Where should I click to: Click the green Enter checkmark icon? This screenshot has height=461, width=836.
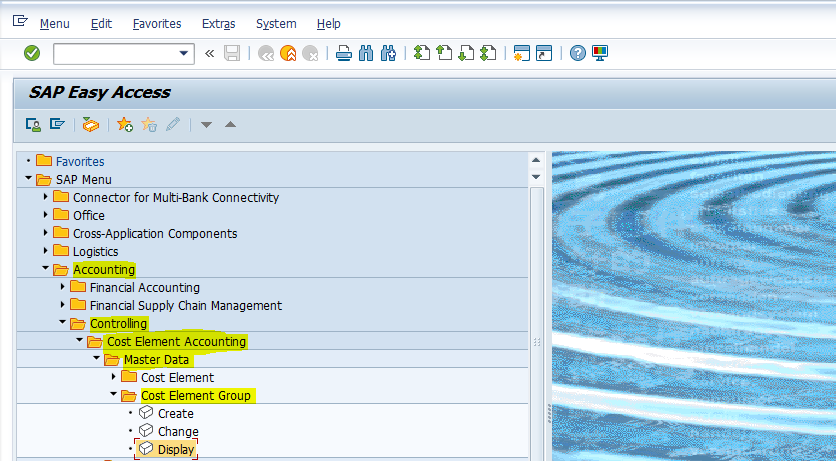pos(32,53)
